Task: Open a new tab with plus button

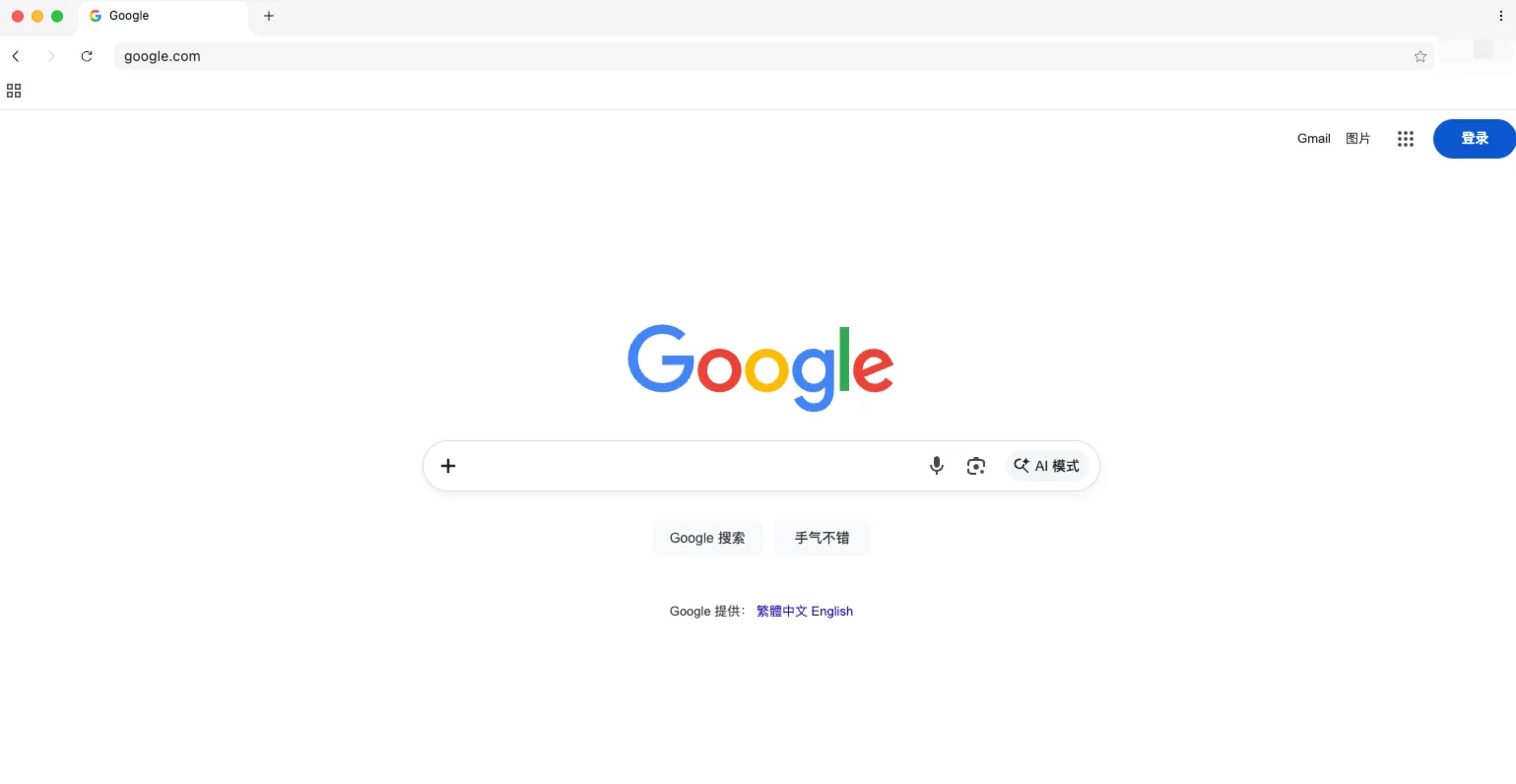Action: tap(269, 16)
